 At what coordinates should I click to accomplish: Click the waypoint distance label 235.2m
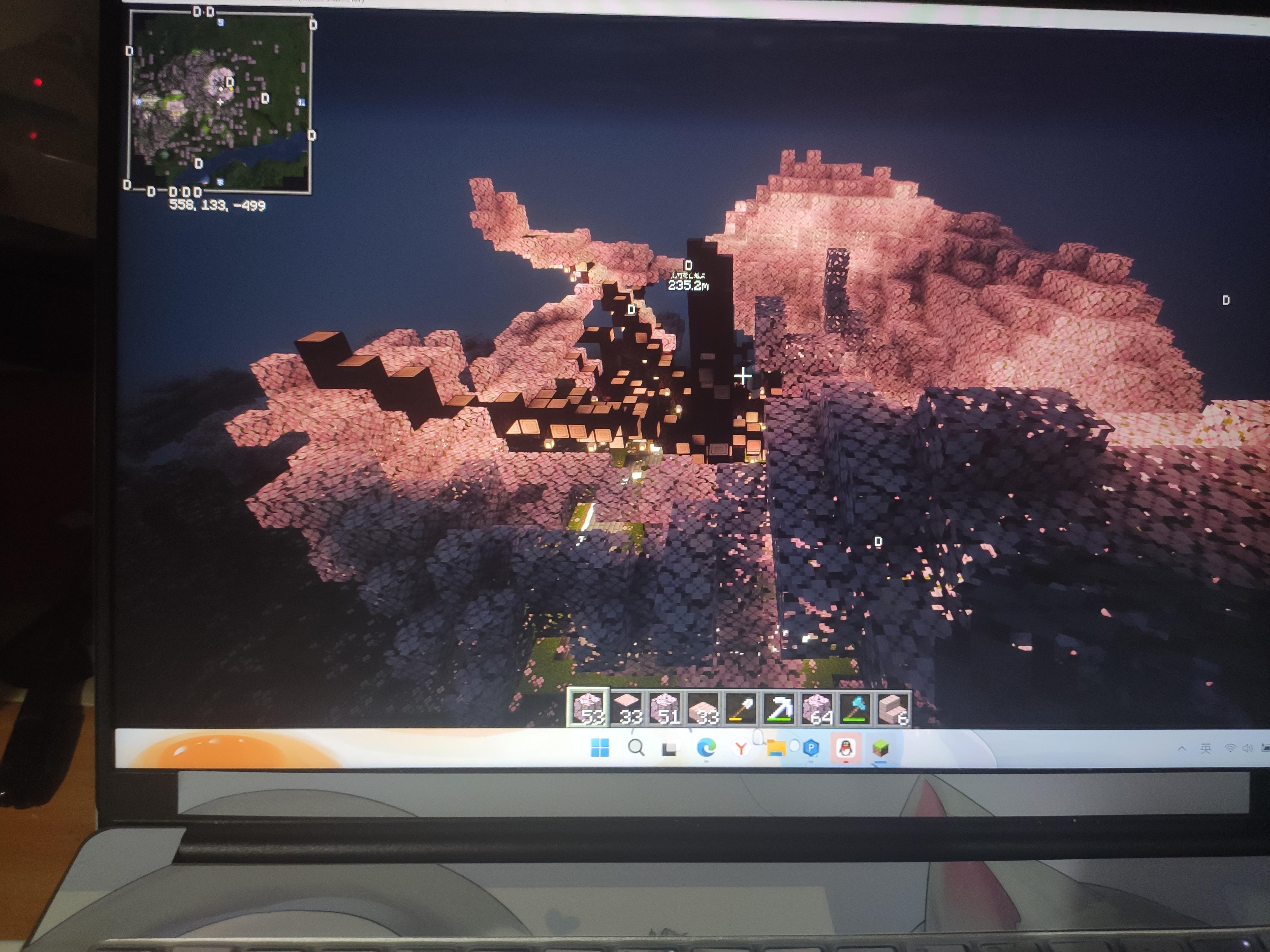688,285
